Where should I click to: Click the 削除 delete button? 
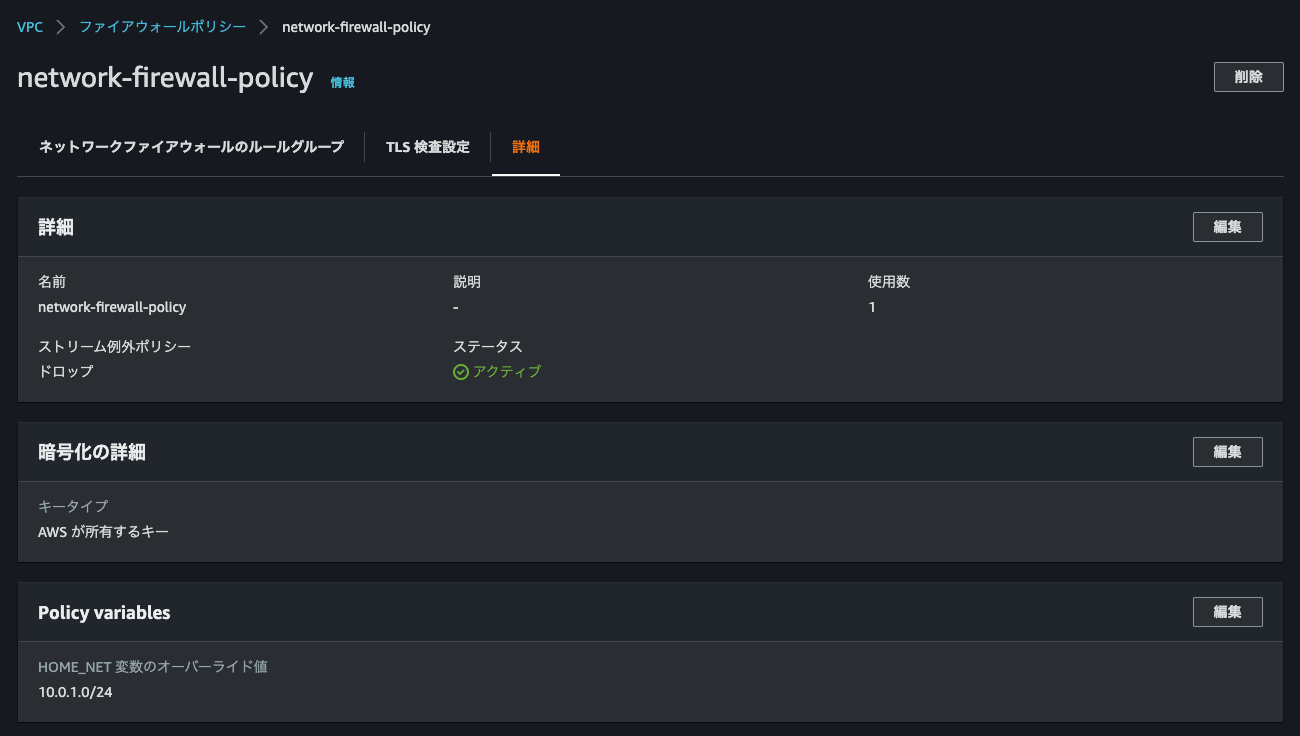pyautogui.click(x=1248, y=77)
